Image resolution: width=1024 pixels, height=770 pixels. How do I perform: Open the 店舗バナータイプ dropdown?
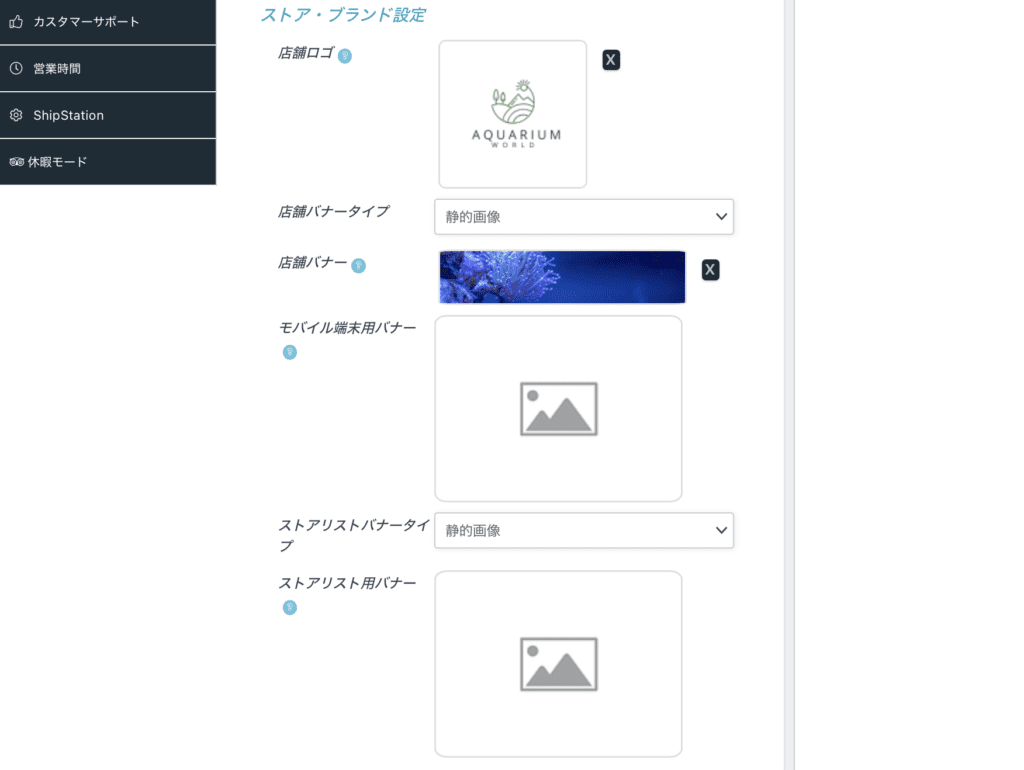click(x=583, y=217)
